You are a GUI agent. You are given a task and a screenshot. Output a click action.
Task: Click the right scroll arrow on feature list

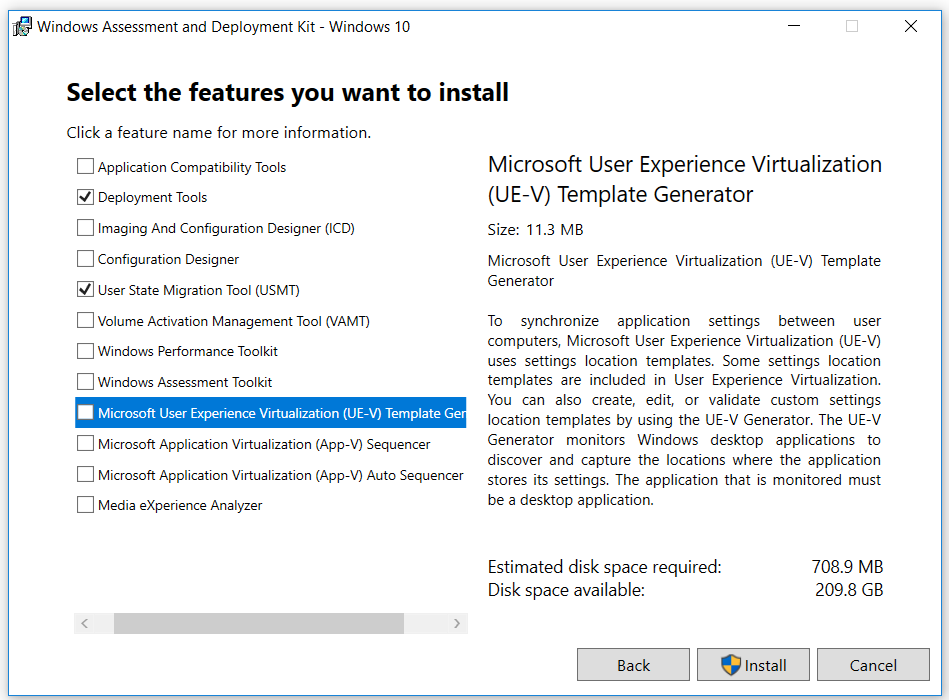[457, 623]
